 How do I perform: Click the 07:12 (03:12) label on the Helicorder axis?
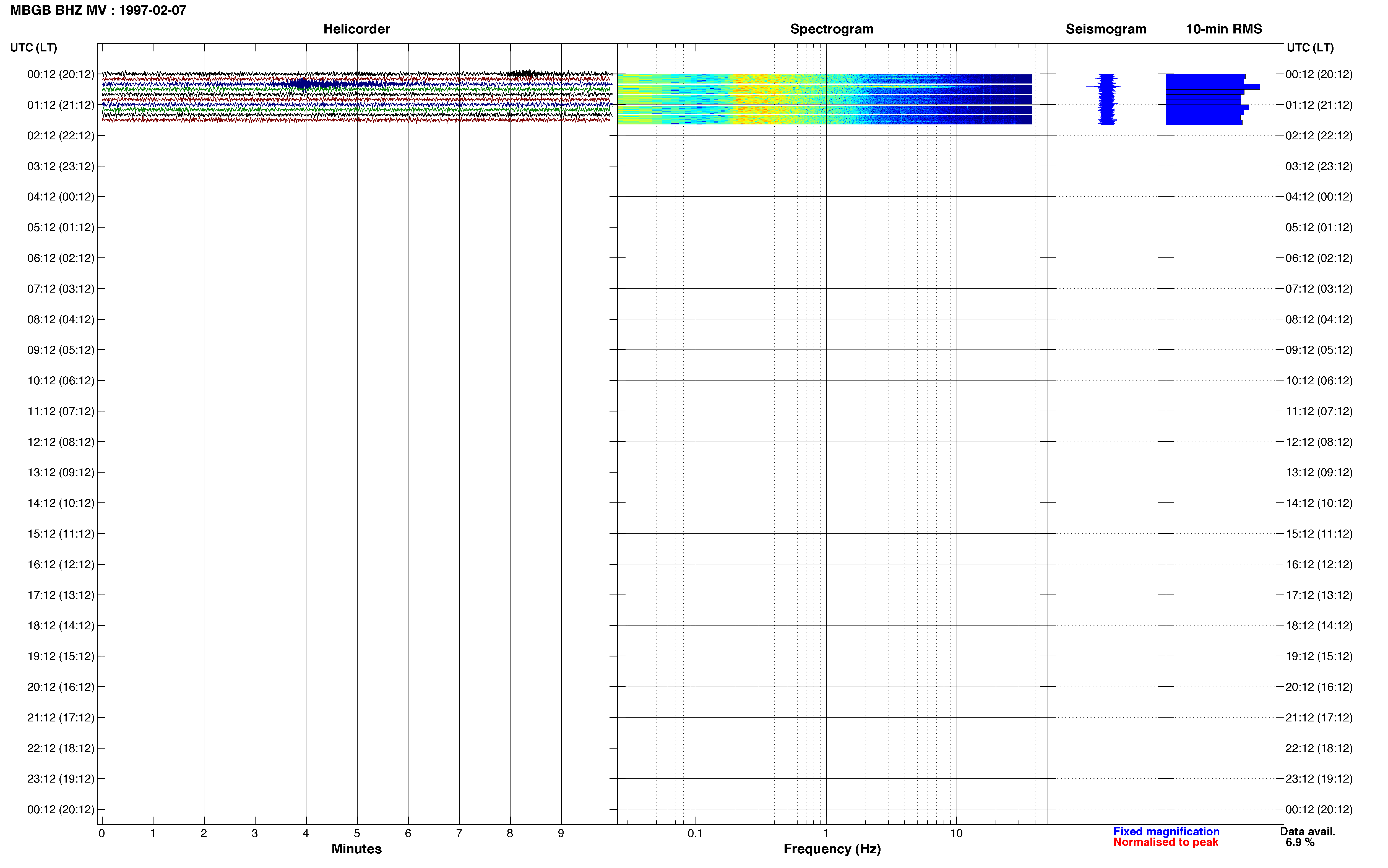click(60, 289)
